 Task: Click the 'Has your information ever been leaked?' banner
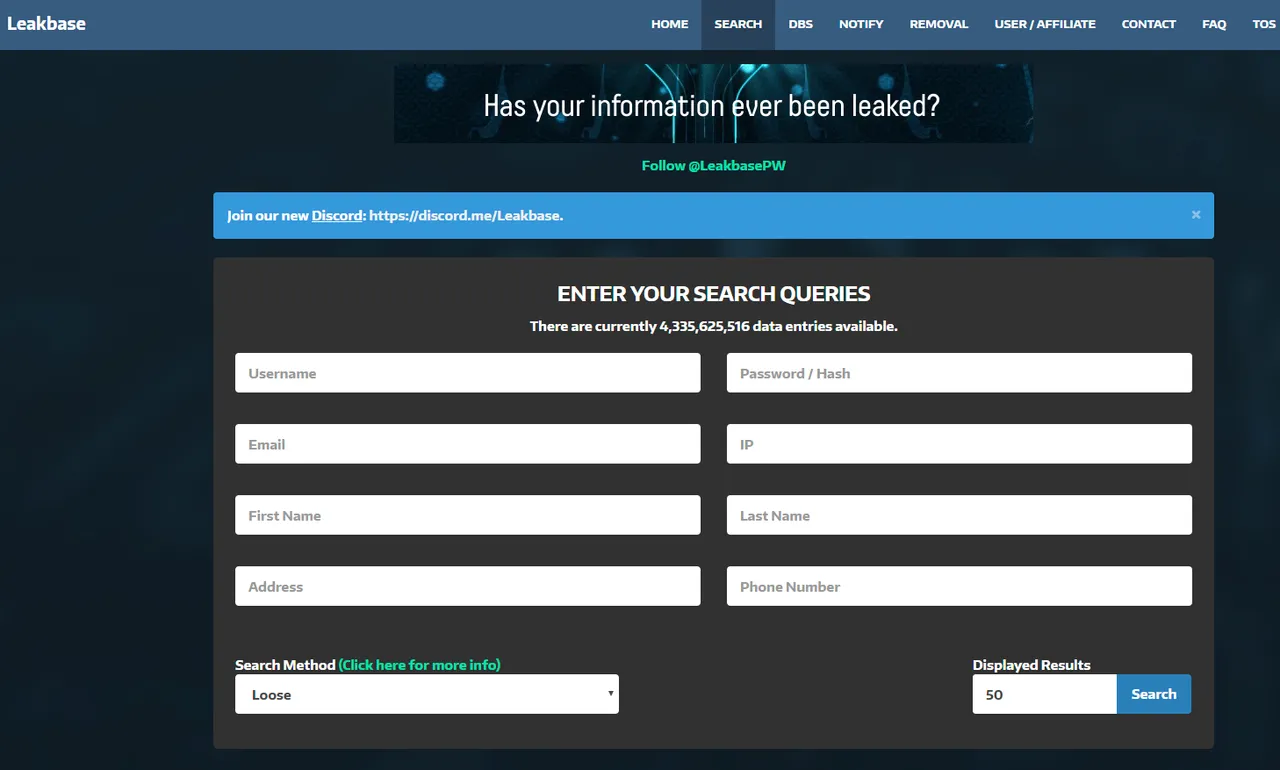tap(713, 104)
